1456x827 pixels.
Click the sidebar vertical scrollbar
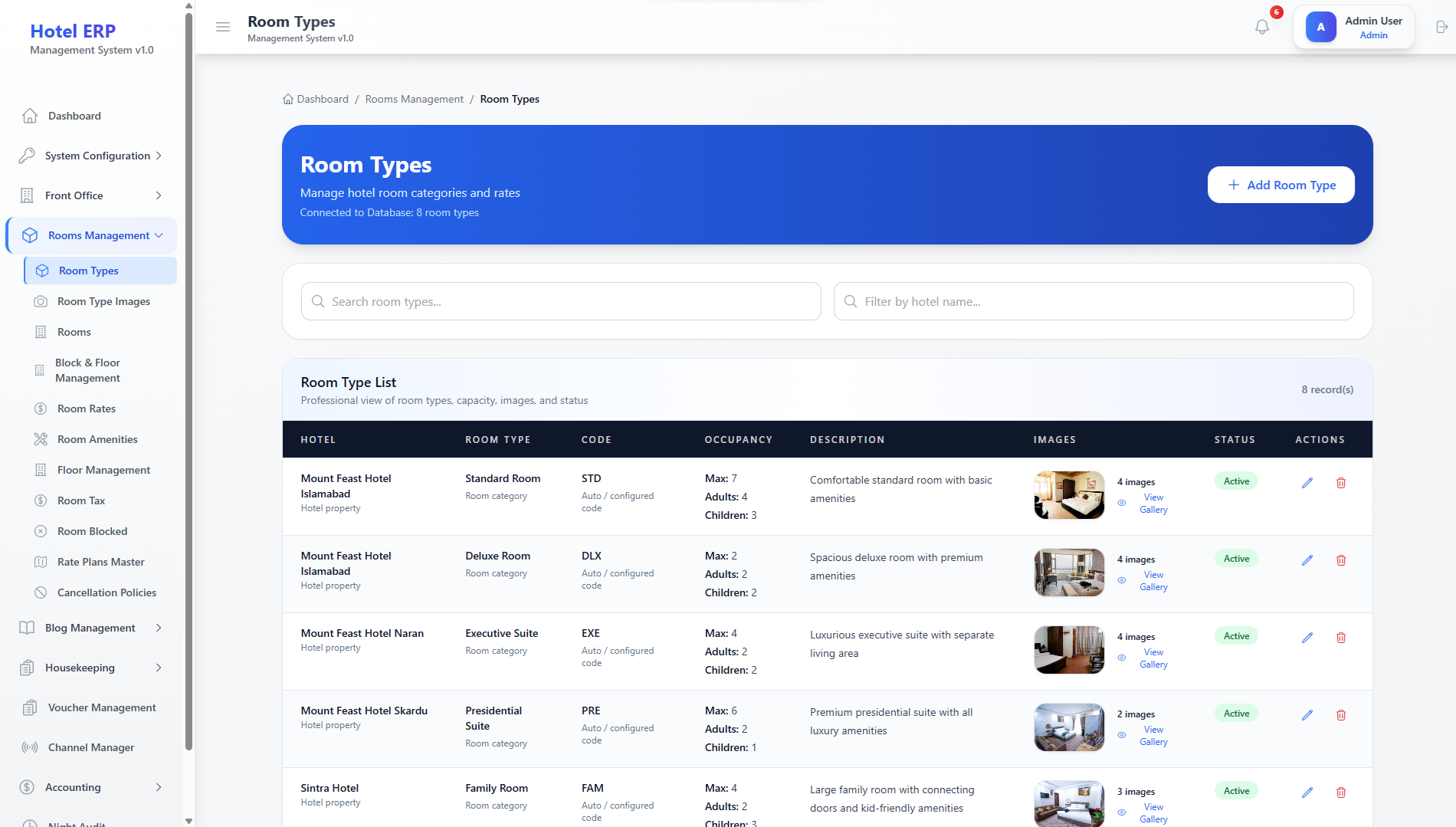tap(189, 383)
